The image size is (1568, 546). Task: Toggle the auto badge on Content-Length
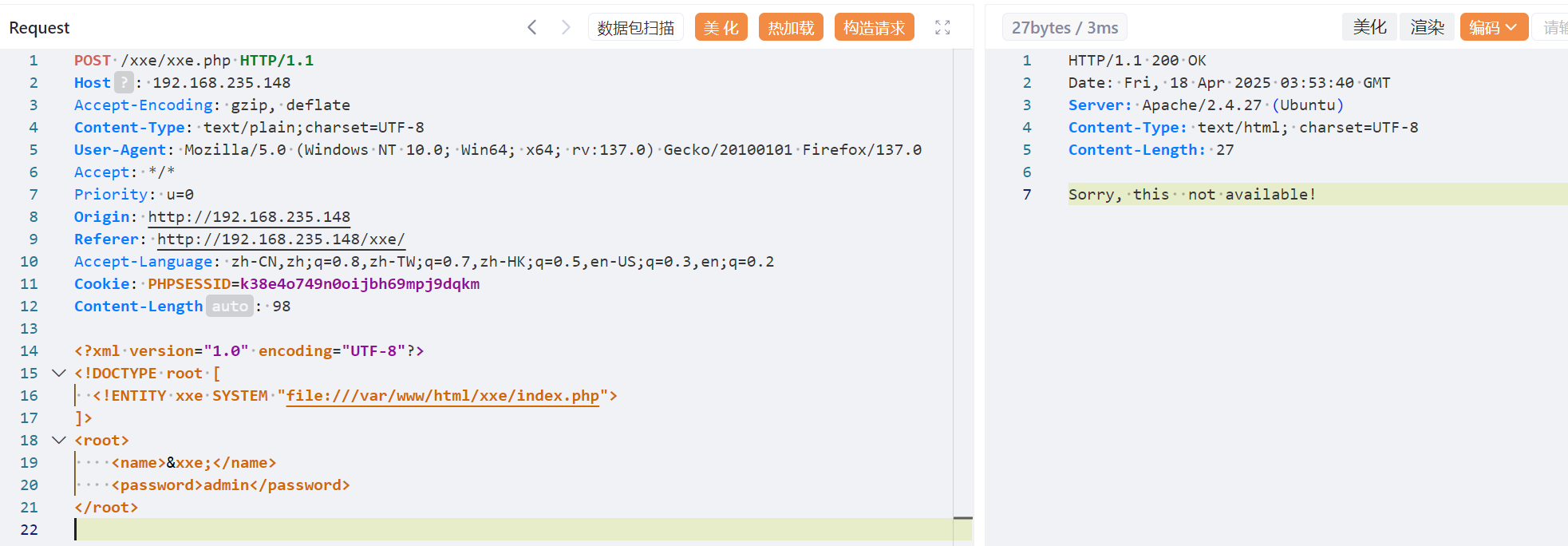(230, 306)
